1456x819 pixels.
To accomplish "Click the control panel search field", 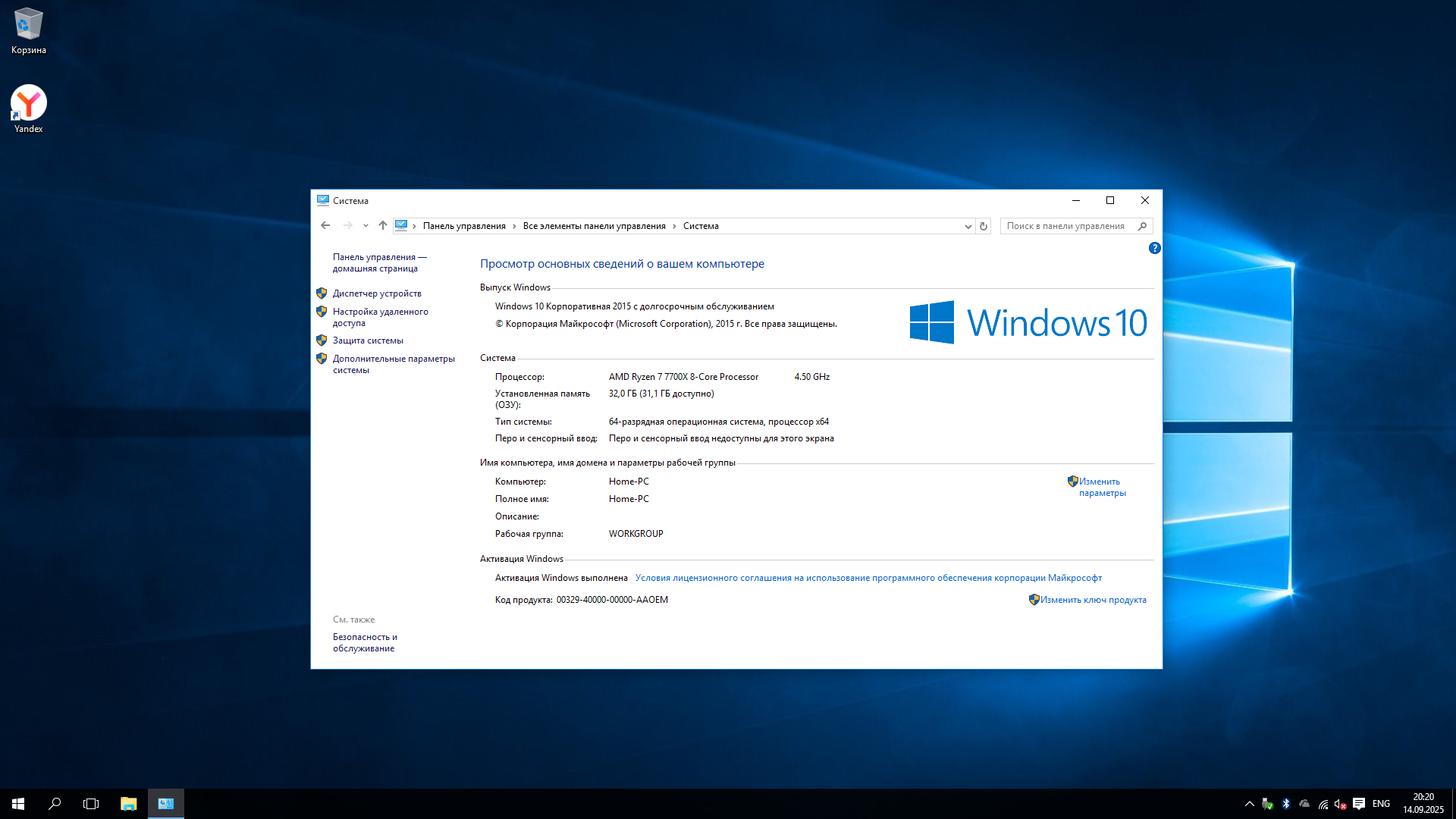I will click(x=1068, y=226).
